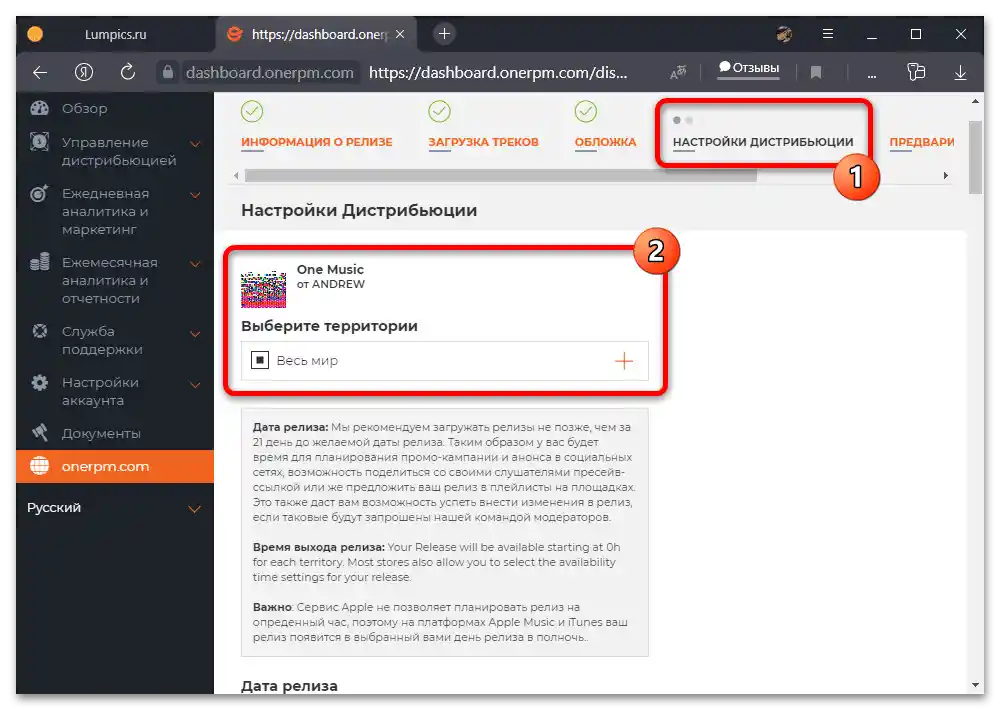Click the Ежемесячная аналитика coins icon
The image size is (1000, 710).
click(40, 262)
